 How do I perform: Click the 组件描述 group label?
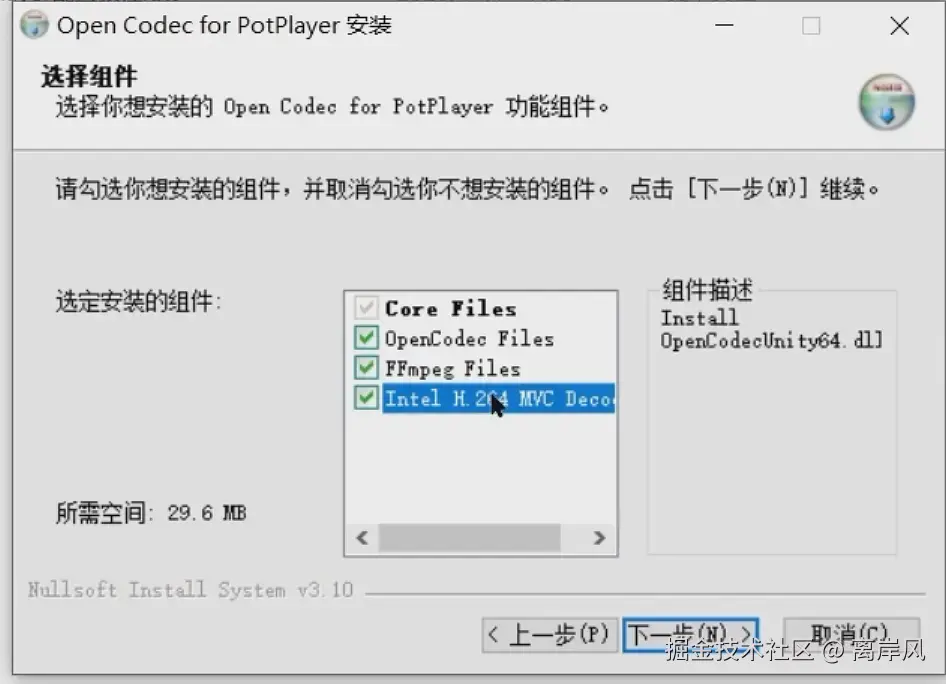707,290
